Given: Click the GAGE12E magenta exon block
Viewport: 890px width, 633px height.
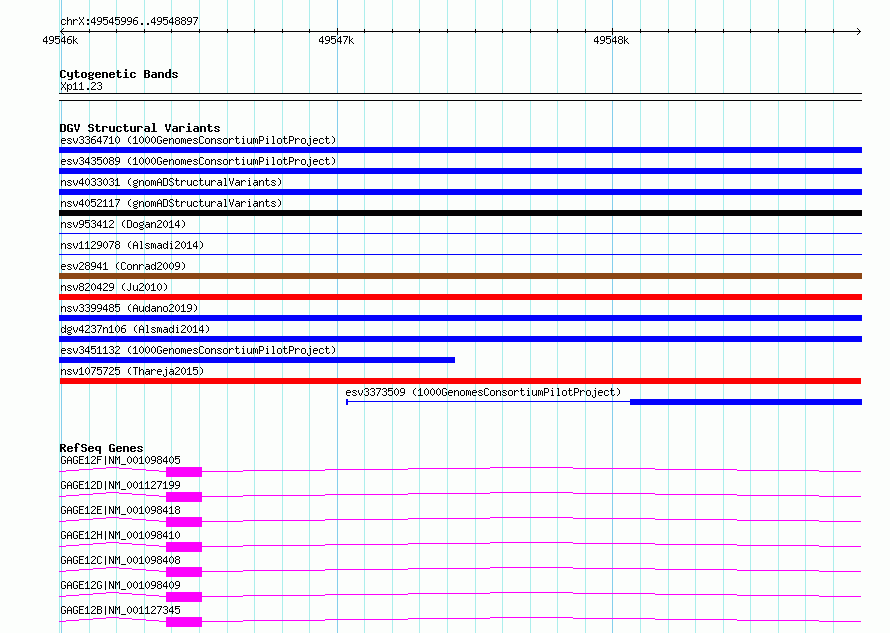Looking at the screenshot, I should pos(184,522).
